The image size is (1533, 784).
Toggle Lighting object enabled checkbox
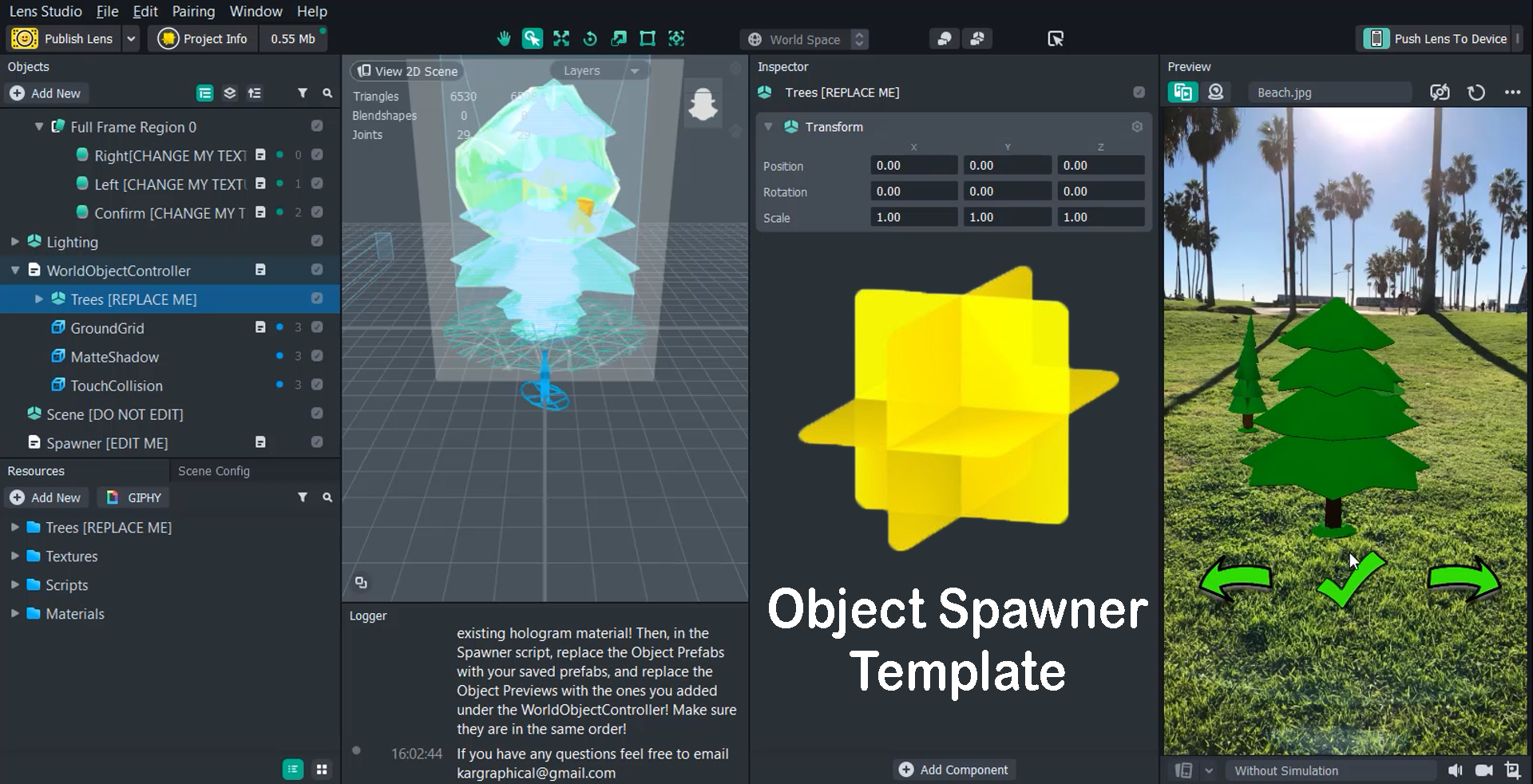pyautogui.click(x=317, y=241)
